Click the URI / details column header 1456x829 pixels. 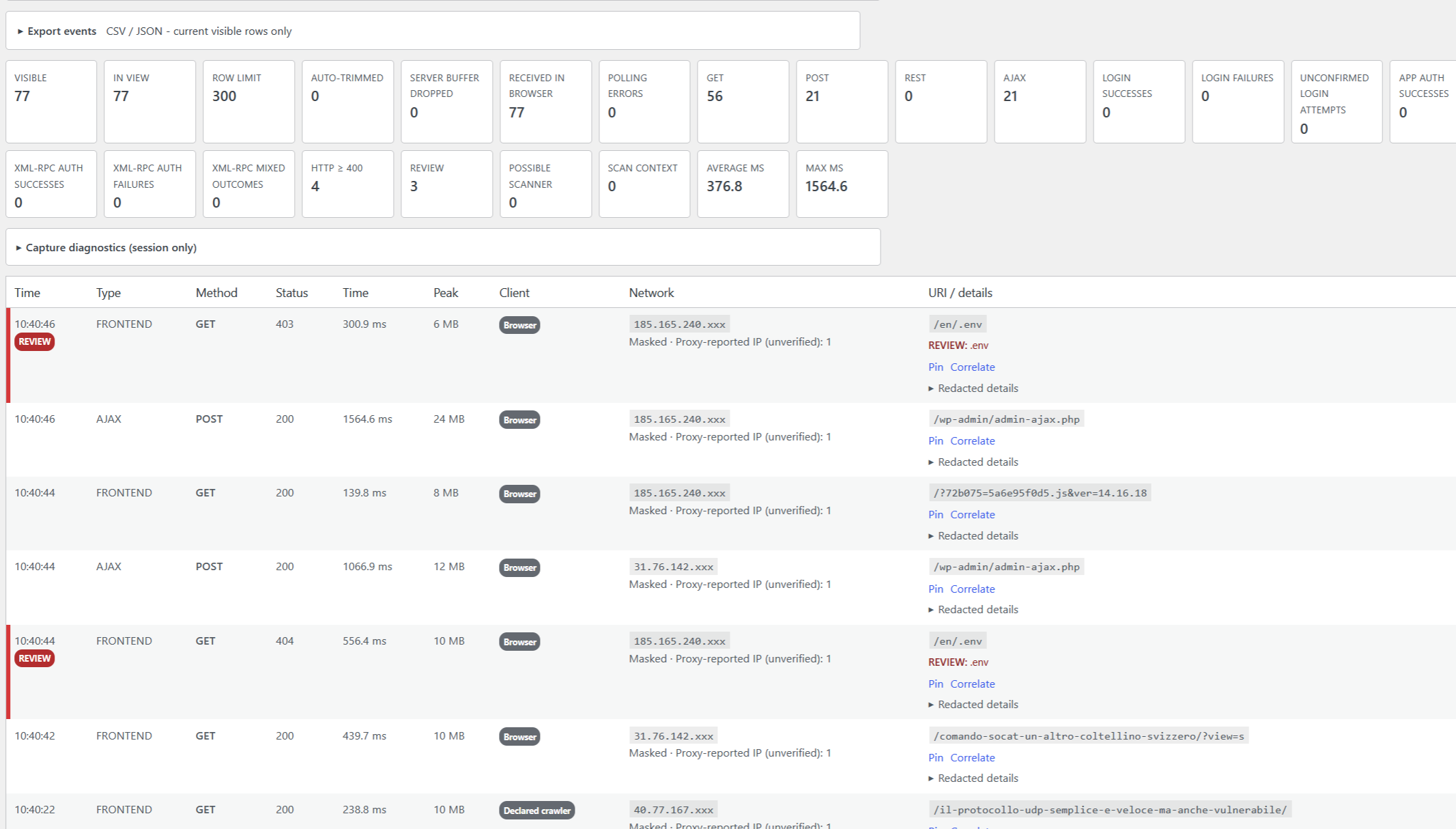point(960,292)
